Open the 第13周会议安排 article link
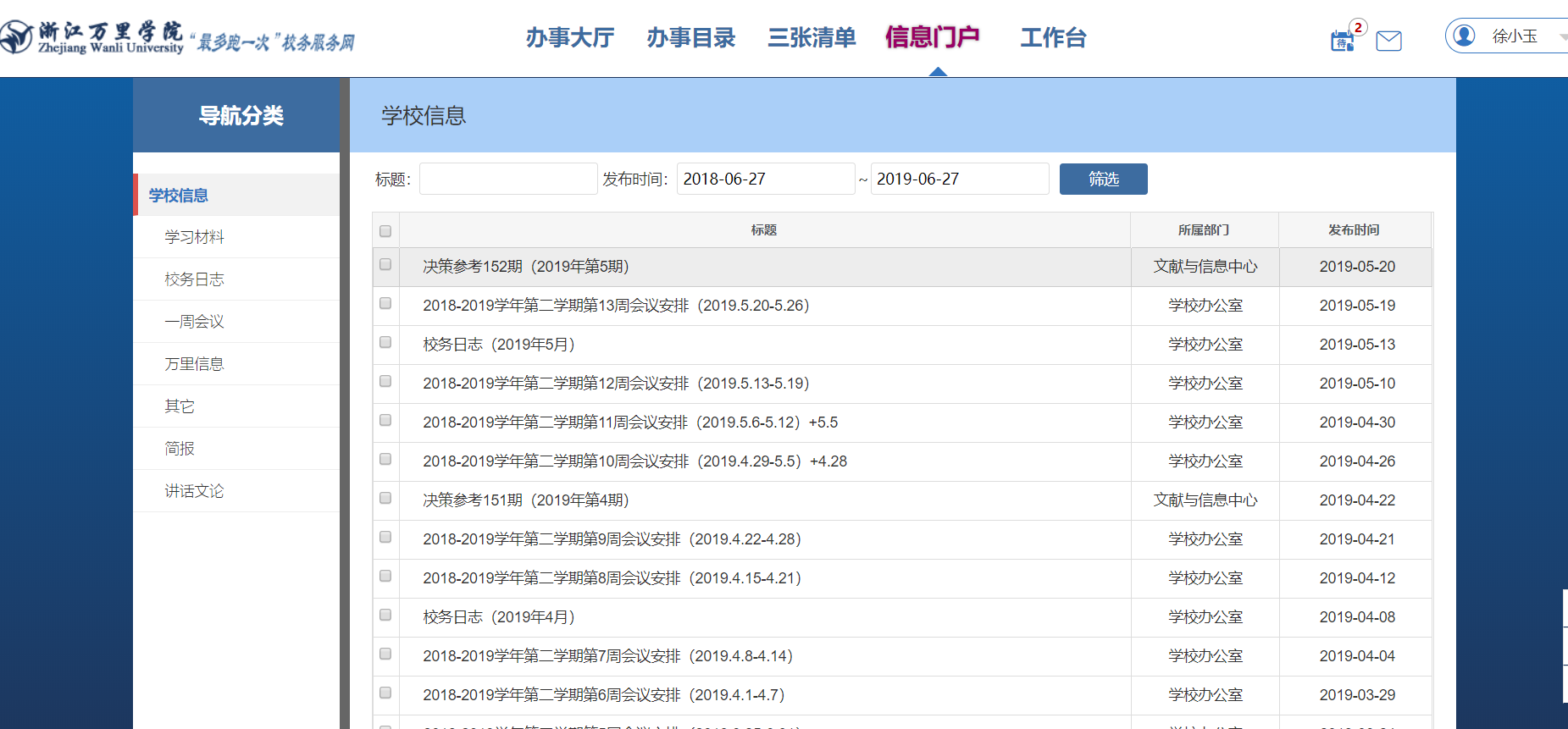Viewport: 1568px width, 729px height. point(616,306)
